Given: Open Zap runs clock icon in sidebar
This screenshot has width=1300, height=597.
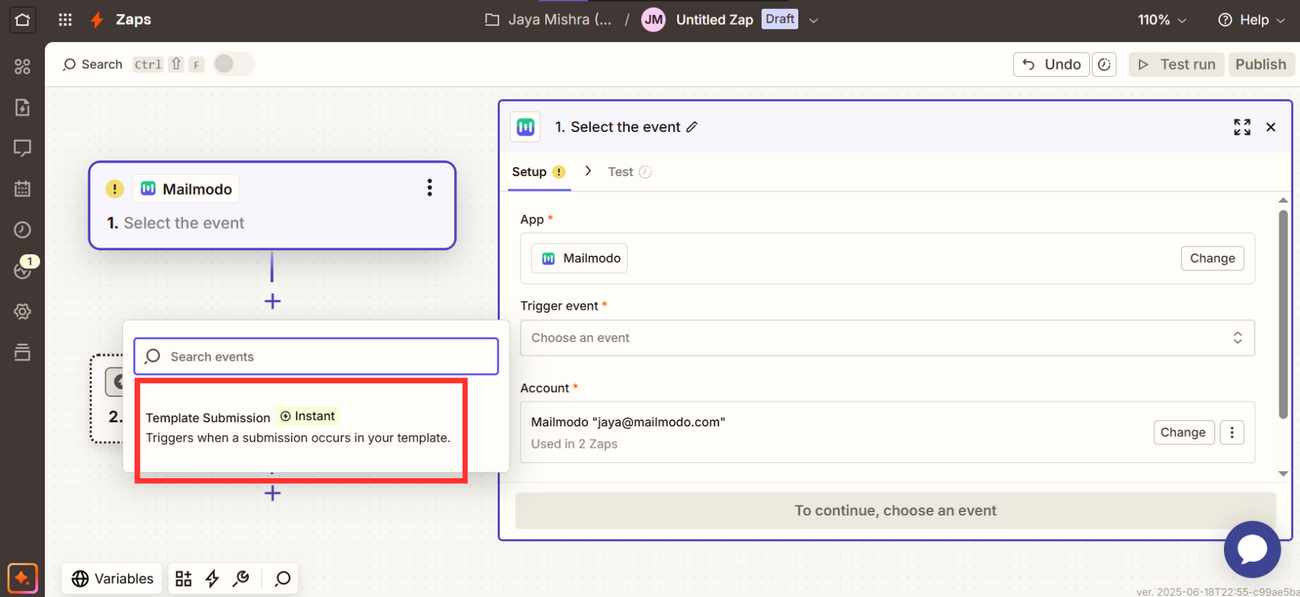Looking at the screenshot, I should [x=22, y=230].
